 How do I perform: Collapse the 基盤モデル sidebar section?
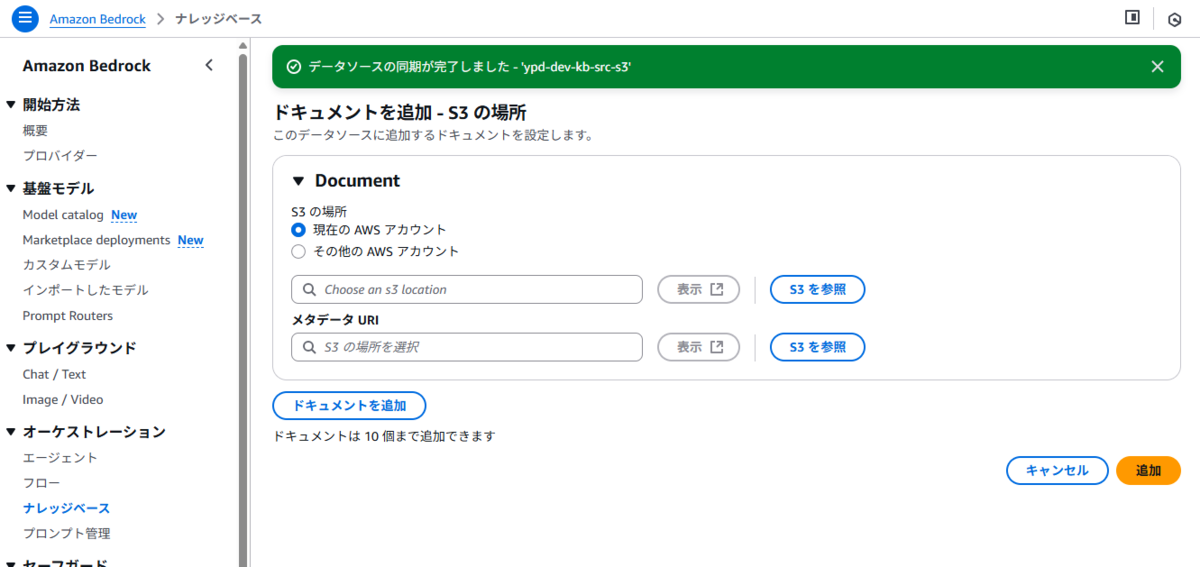coord(11,189)
